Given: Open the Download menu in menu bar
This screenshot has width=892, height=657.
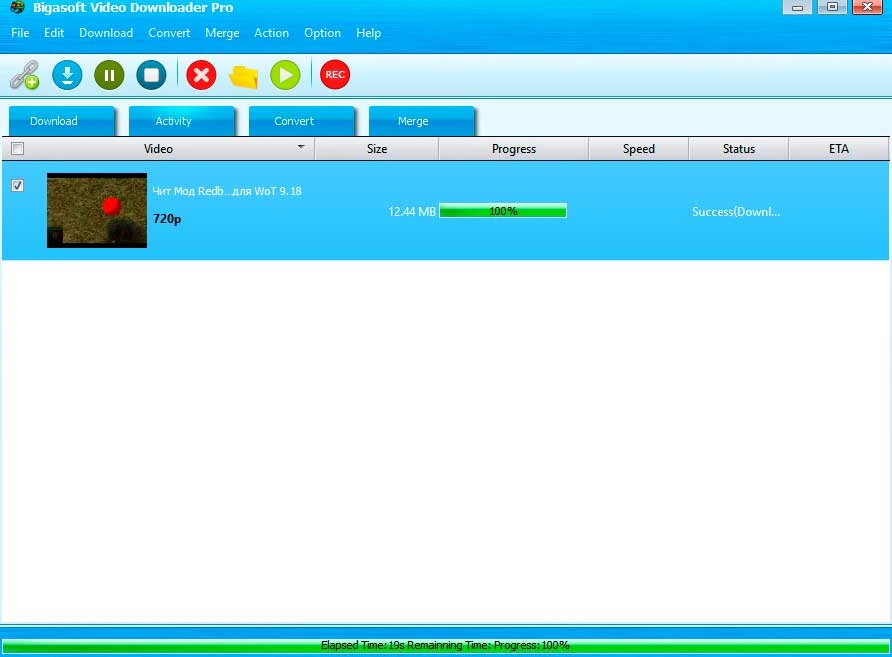Looking at the screenshot, I should 106,33.
